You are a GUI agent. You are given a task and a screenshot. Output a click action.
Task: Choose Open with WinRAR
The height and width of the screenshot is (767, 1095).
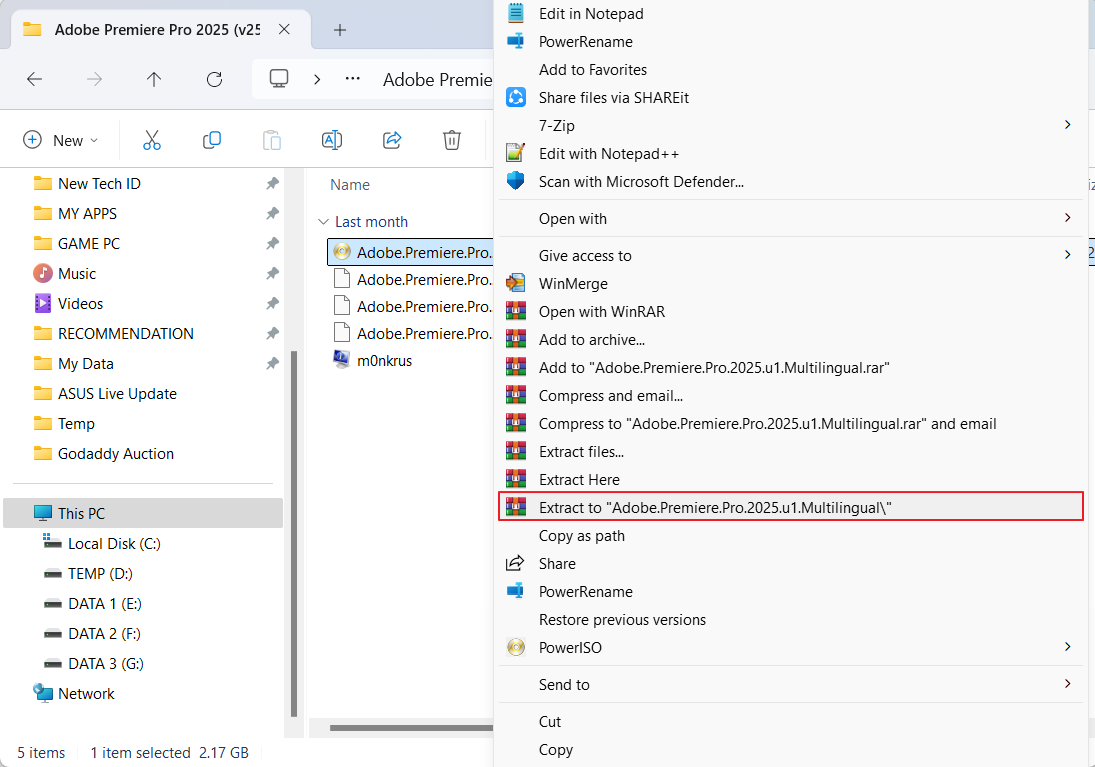click(x=791, y=312)
